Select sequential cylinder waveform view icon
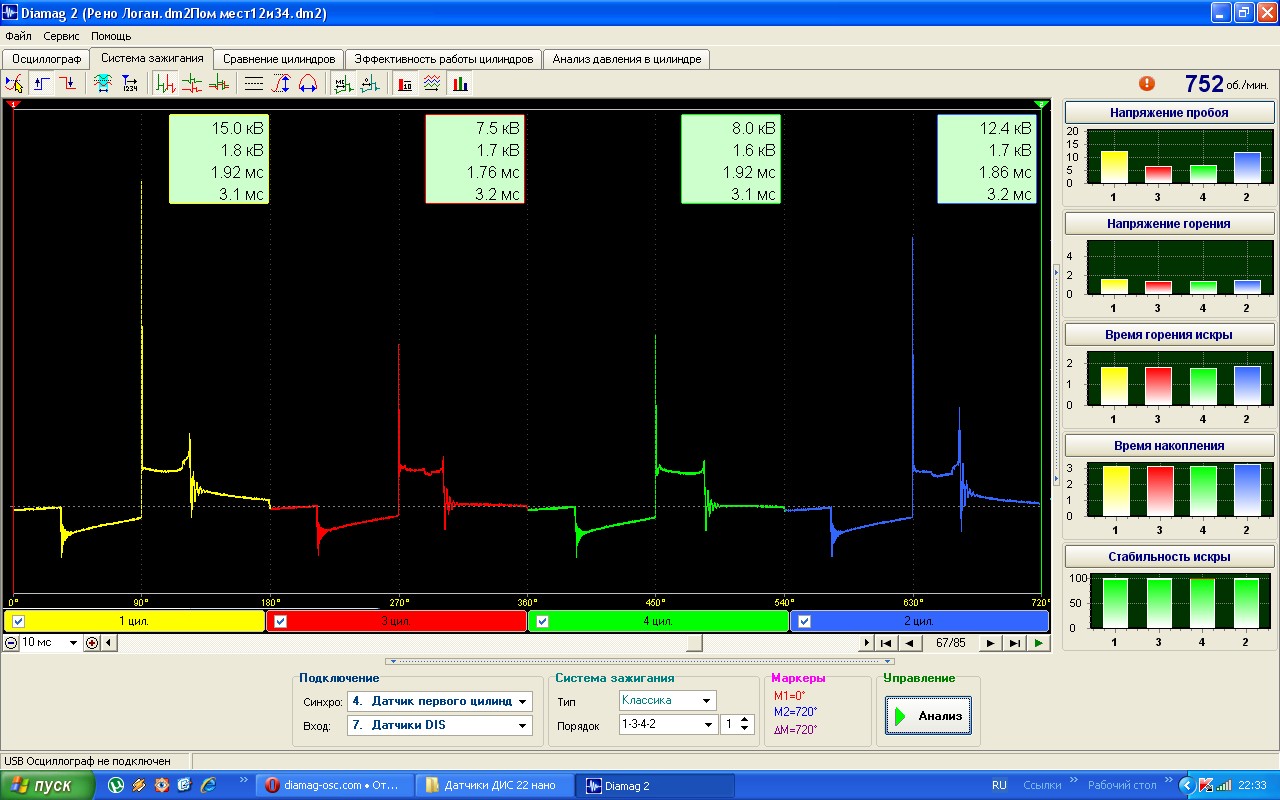This screenshot has width=1280, height=800. tap(166, 84)
